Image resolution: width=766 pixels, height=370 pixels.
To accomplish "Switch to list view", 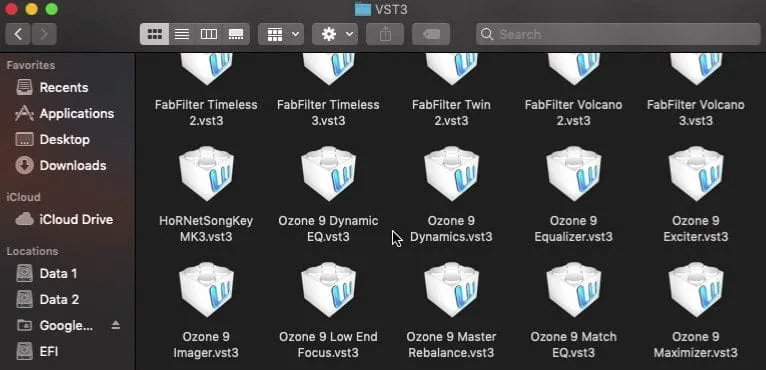I will 182,34.
